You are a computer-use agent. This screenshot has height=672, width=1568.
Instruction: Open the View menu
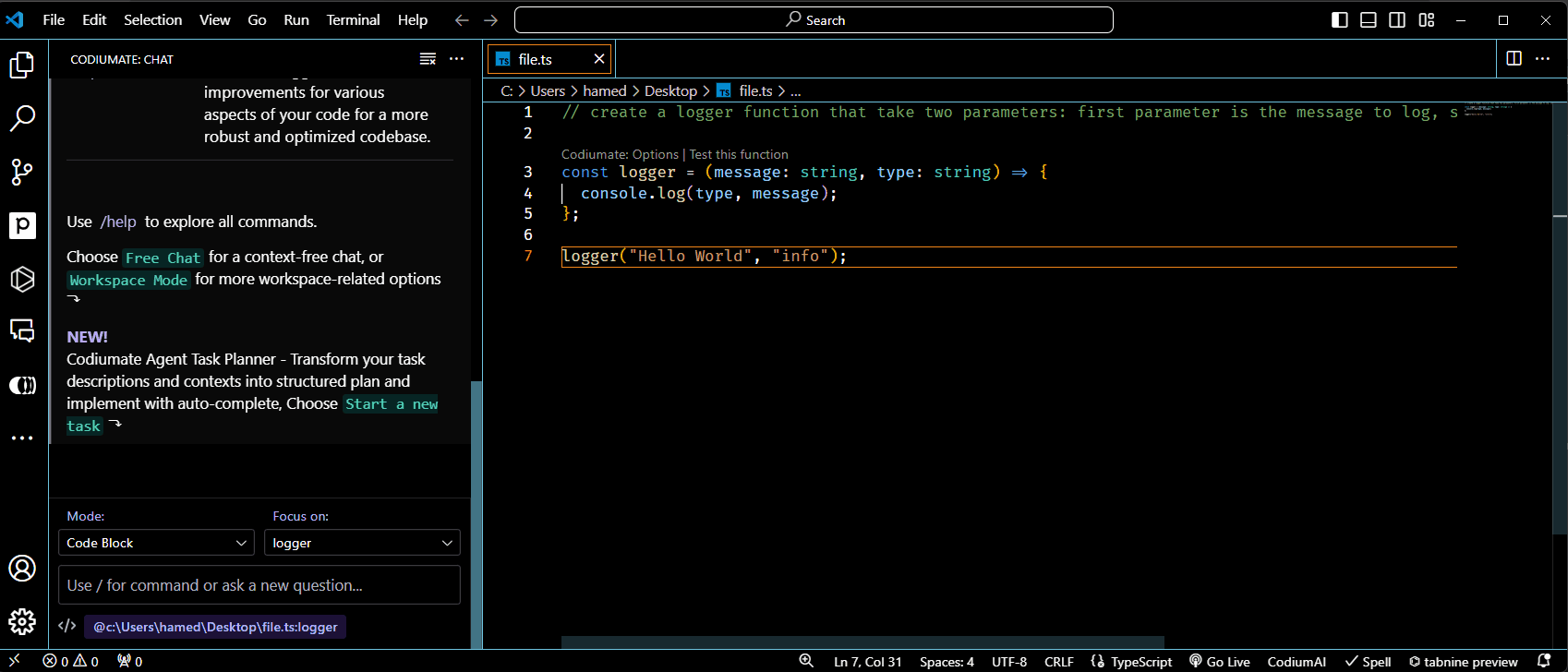pyautogui.click(x=215, y=19)
